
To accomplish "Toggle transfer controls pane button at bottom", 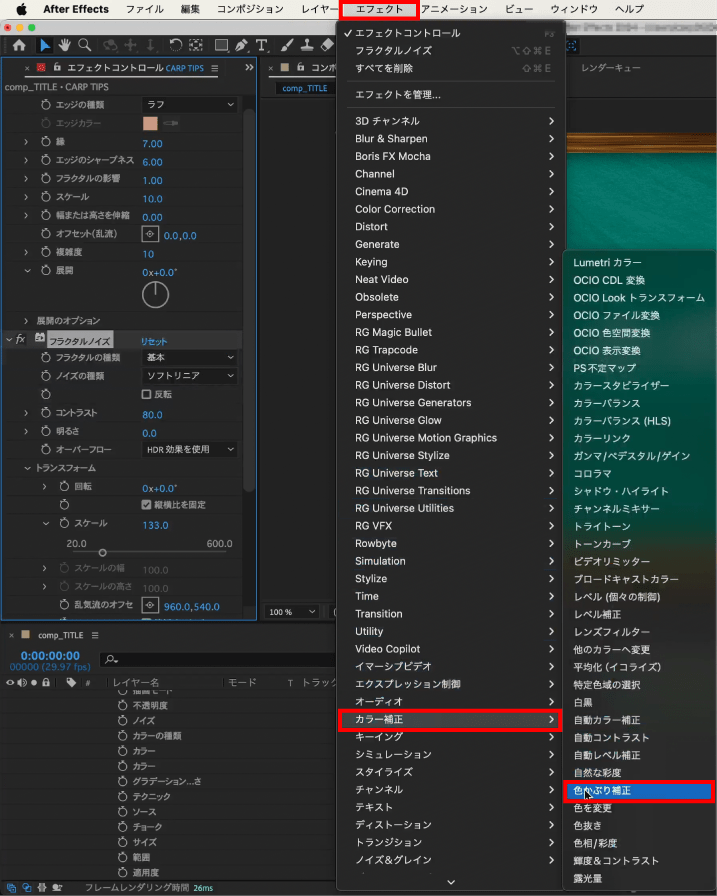I will 26,887.
